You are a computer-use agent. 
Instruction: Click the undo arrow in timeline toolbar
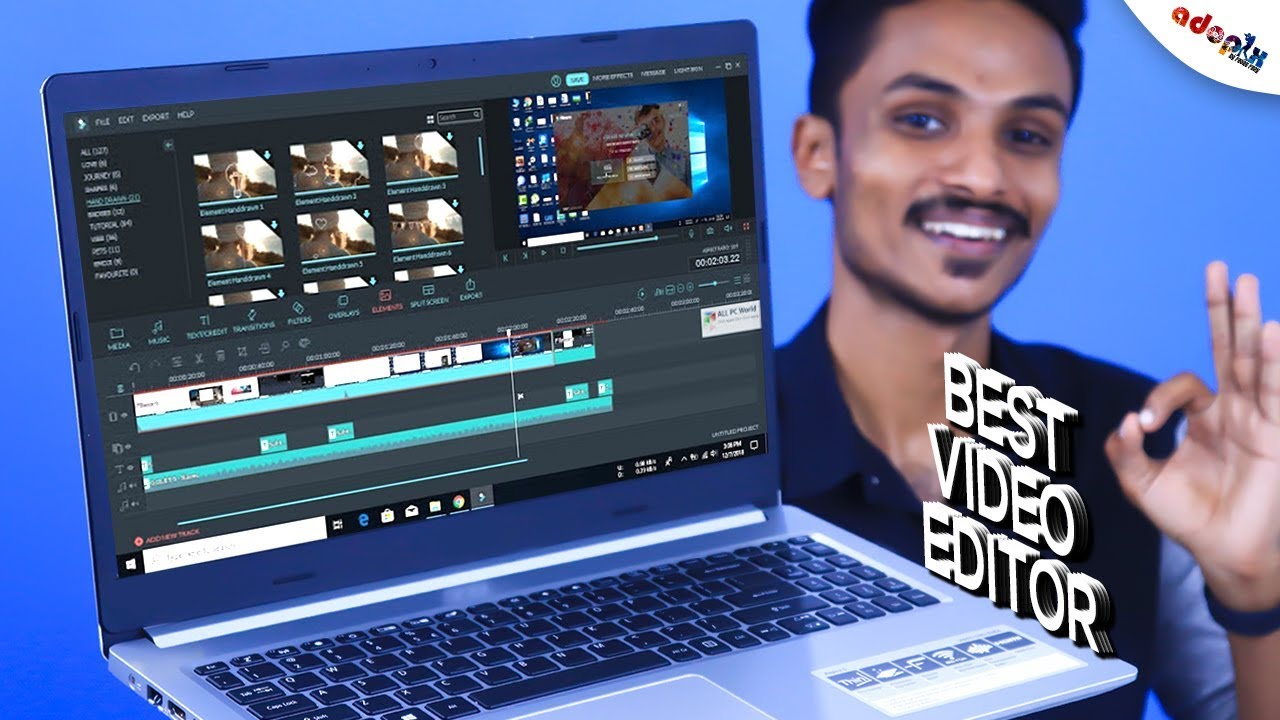134,366
